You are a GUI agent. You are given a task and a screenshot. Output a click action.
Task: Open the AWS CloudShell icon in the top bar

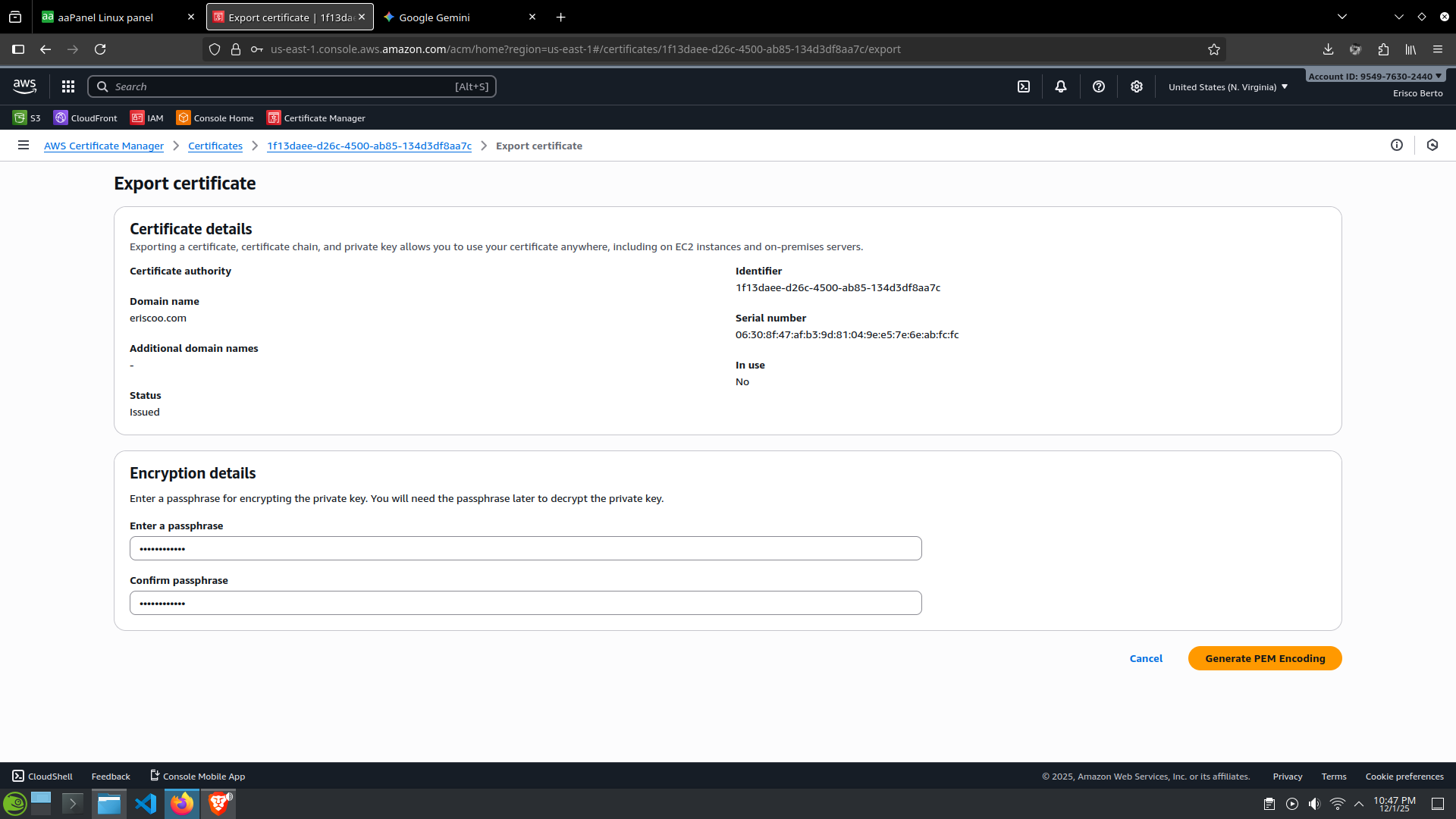tap(1024, 86)
